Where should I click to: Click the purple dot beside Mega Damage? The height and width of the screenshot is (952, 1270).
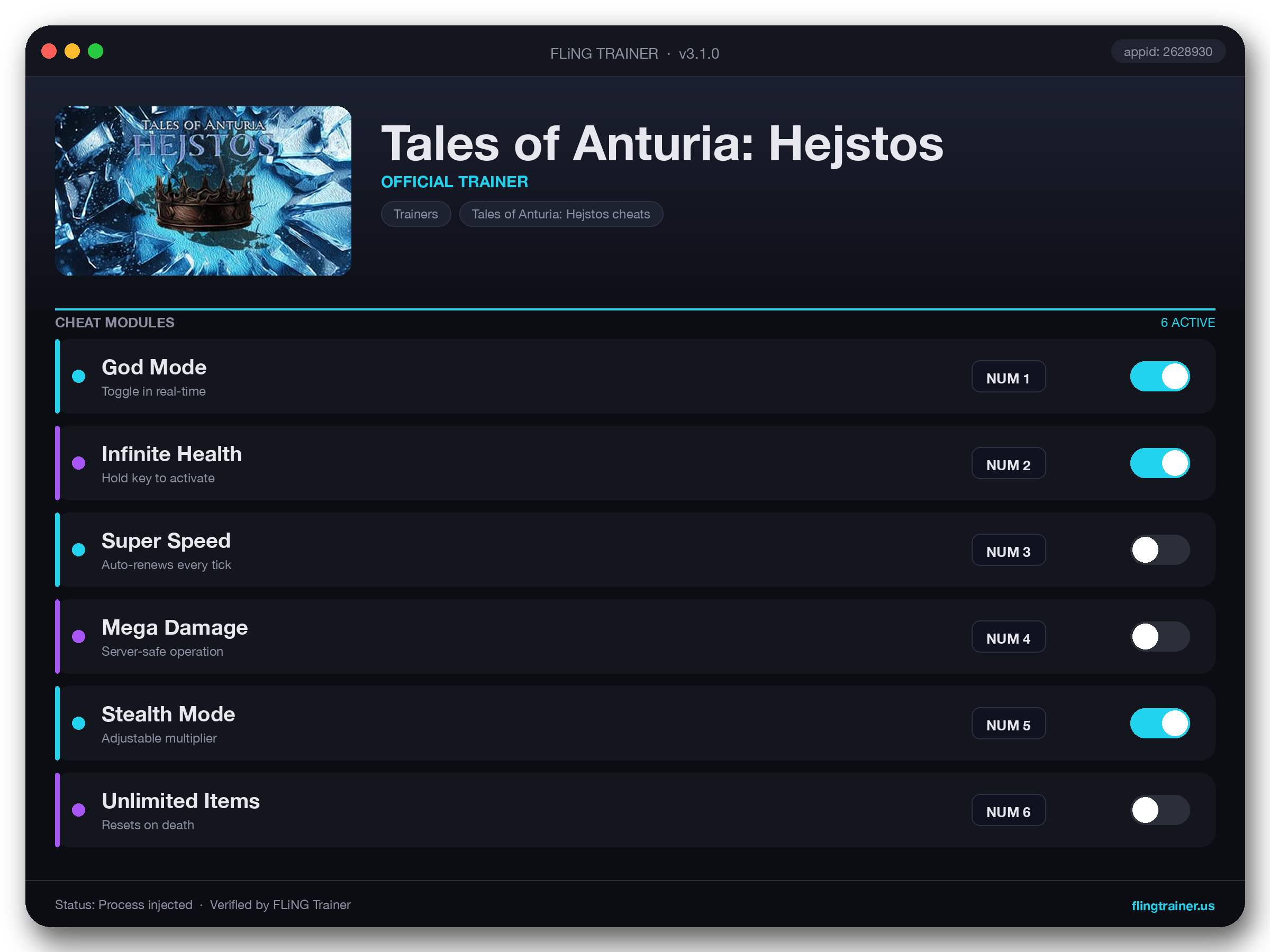click(79, 636)
